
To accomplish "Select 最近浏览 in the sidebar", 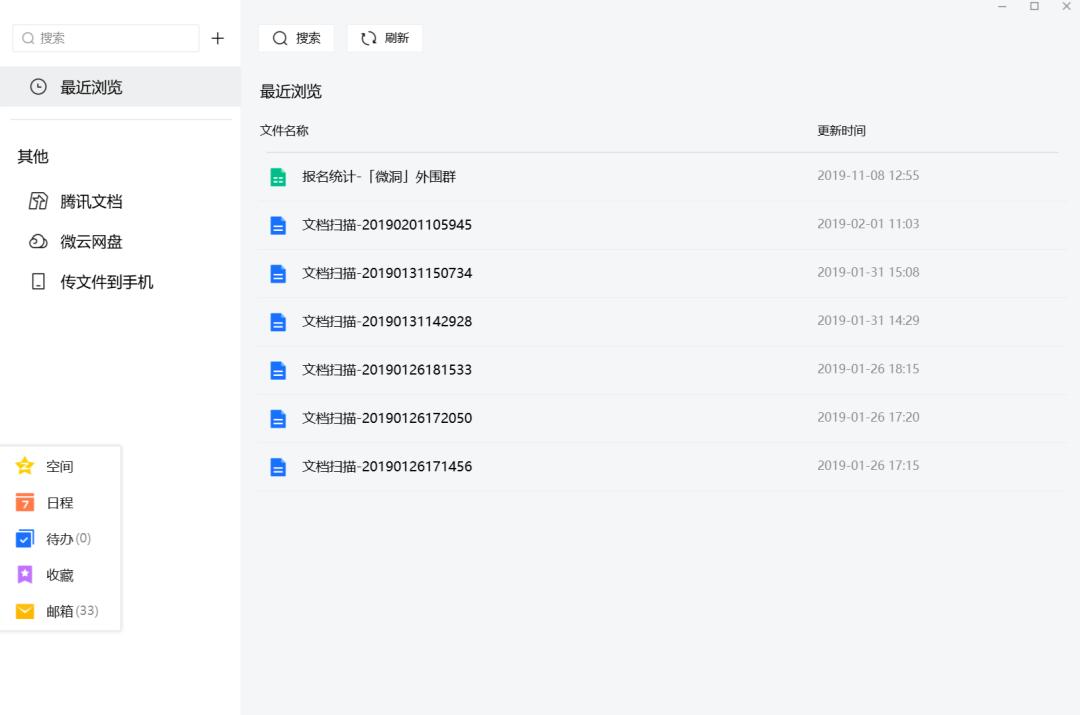I will click(121, 87).
